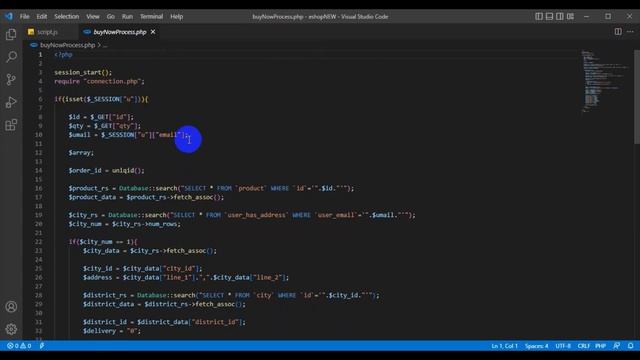Click the $qty = $_GET["qty"] line
640x360 pixels.
[x=104, y=126]
